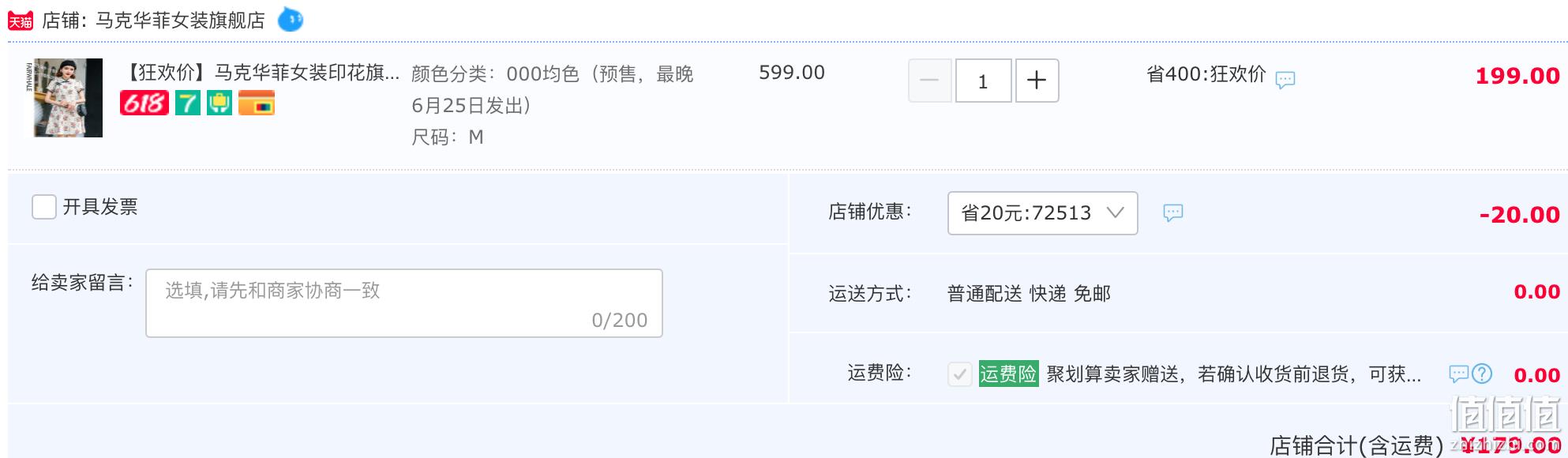
Task: Open comment bubble next to 省400:狂欢价
Action: 1285,79
